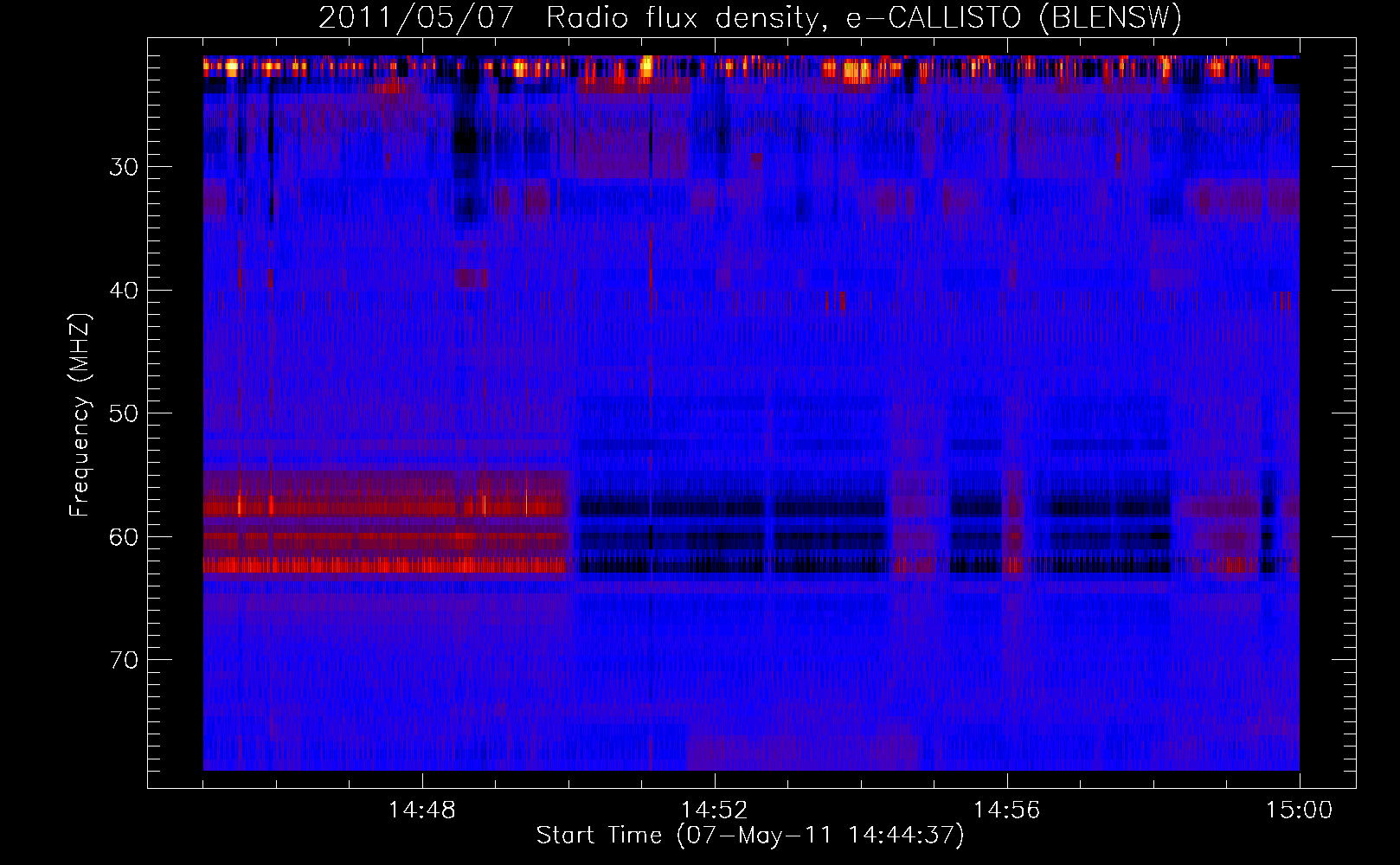This screenshot has width=1400, height=865.
Task: Select the 14:48 time tick label
Action: [422, 811]
